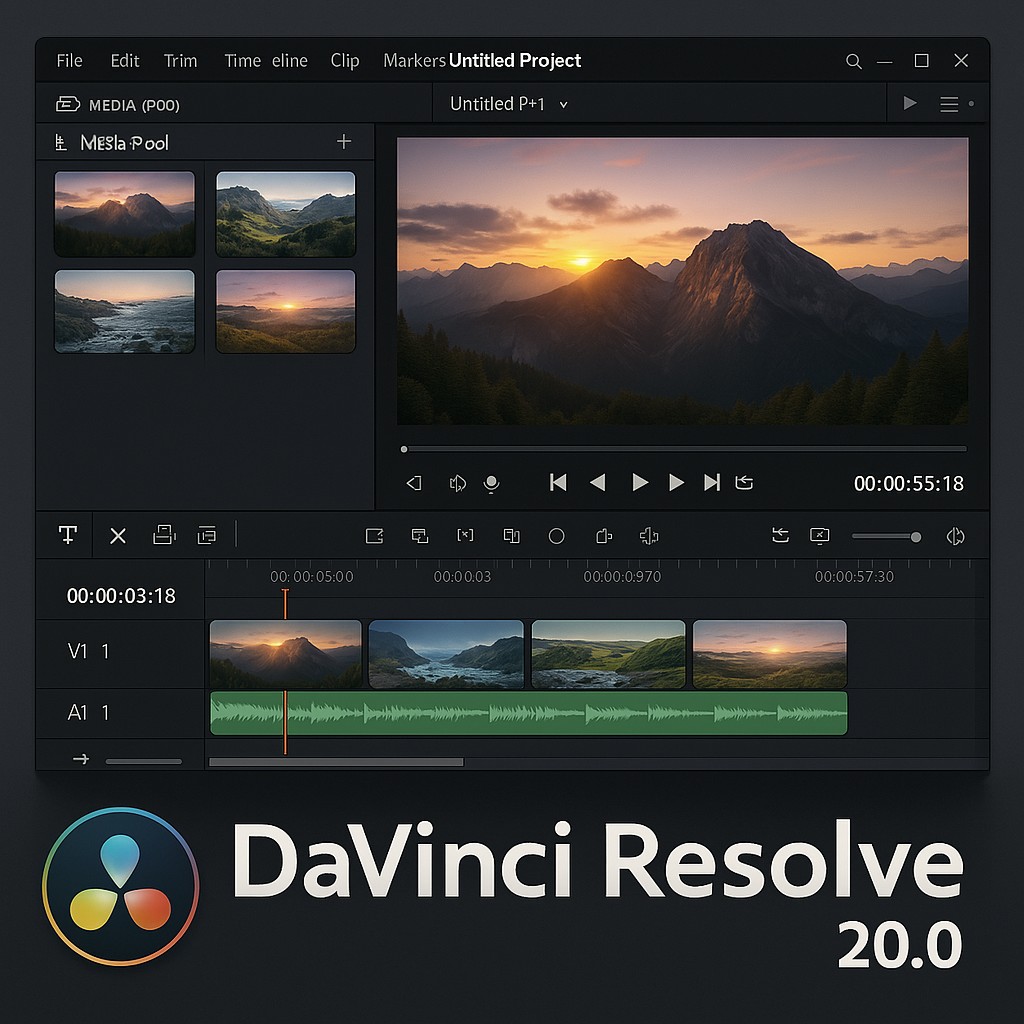1024x1024 pixels.
Task: Select the Text tool in timeline toolbar
Action: [x=68, y=535]
